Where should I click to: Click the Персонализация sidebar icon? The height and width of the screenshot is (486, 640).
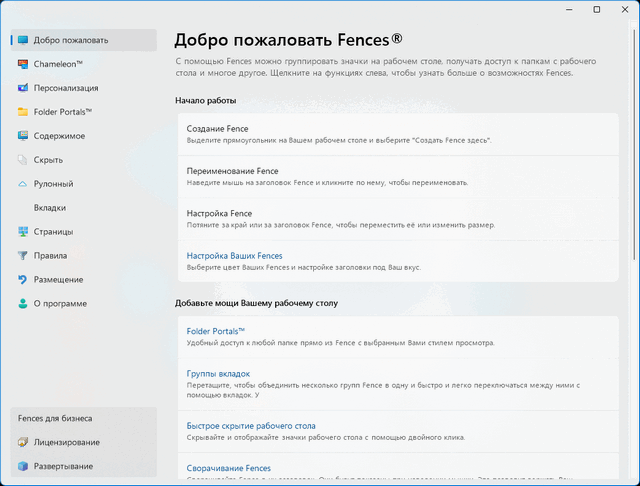coord(23,88)
